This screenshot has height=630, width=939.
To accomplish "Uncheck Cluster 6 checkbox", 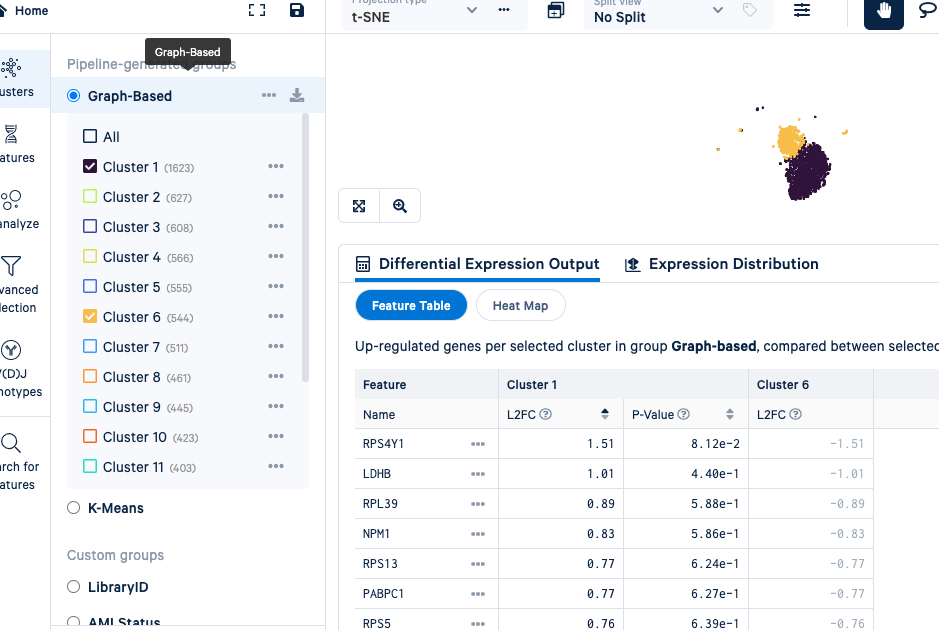I will 90,316.
